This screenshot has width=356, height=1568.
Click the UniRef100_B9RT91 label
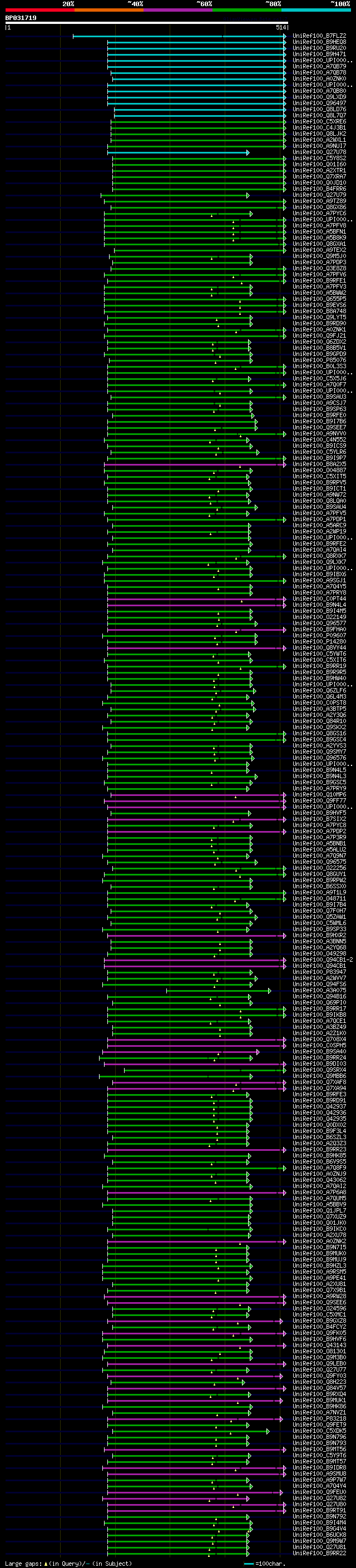click(x=319, y=1510)
